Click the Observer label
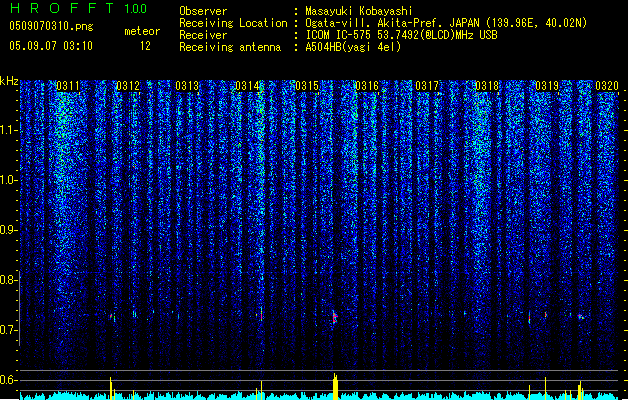This screenshot has height=400, width=629. [x=203, y=11]
